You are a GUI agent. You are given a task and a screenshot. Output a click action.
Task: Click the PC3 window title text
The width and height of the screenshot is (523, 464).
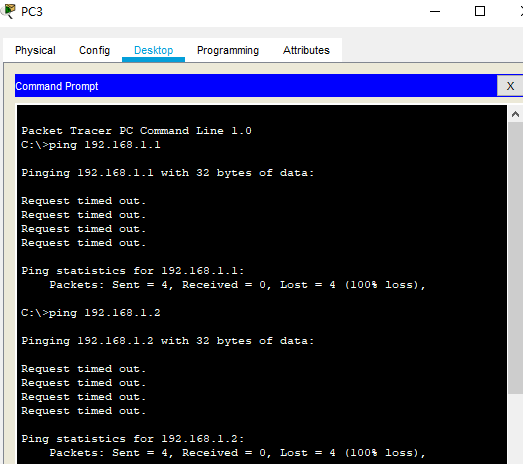32,12
